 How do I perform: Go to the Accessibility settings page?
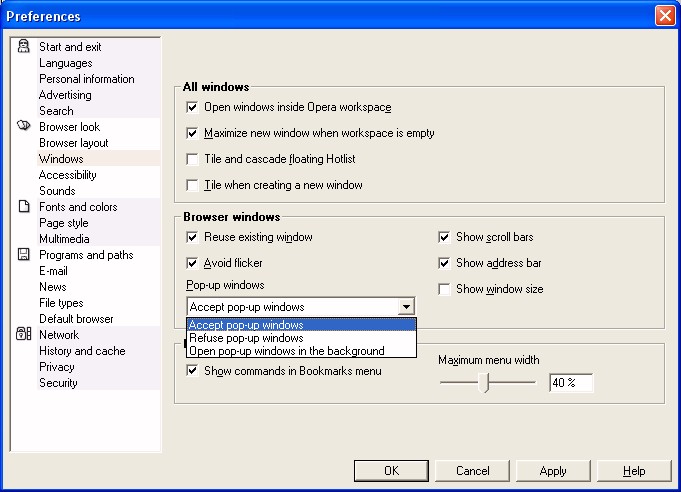(67, 175)
